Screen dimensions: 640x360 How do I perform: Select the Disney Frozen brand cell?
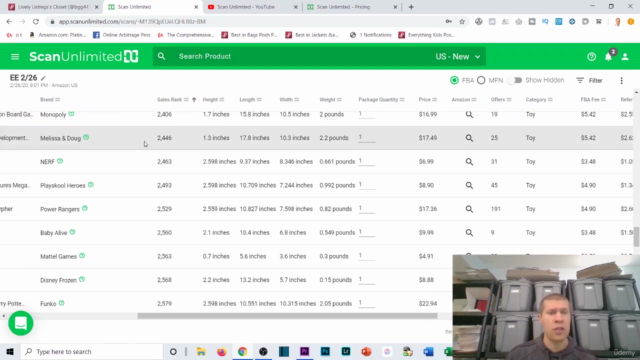coord(58,280)
